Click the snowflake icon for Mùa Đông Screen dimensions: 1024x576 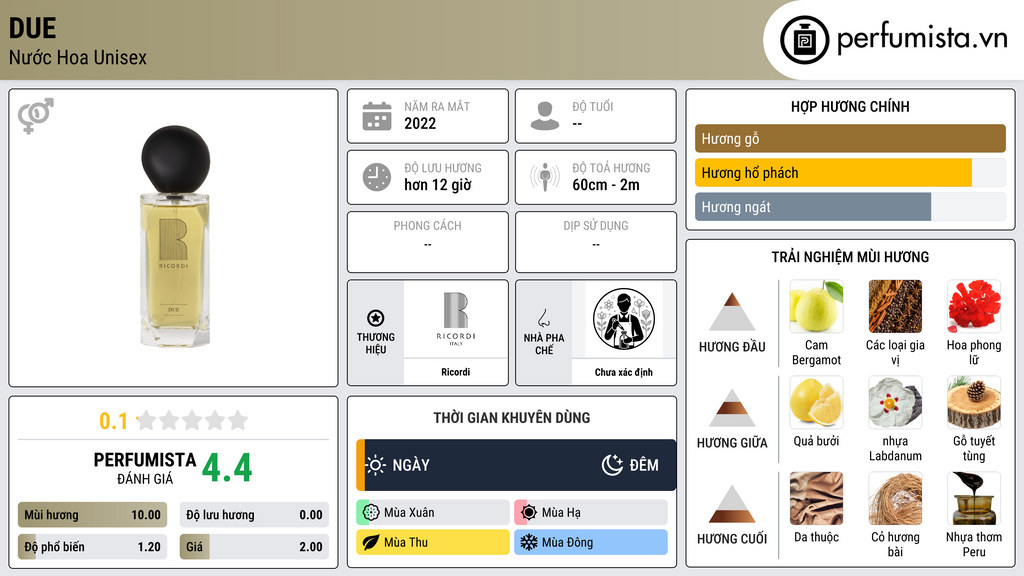[529, 542]
